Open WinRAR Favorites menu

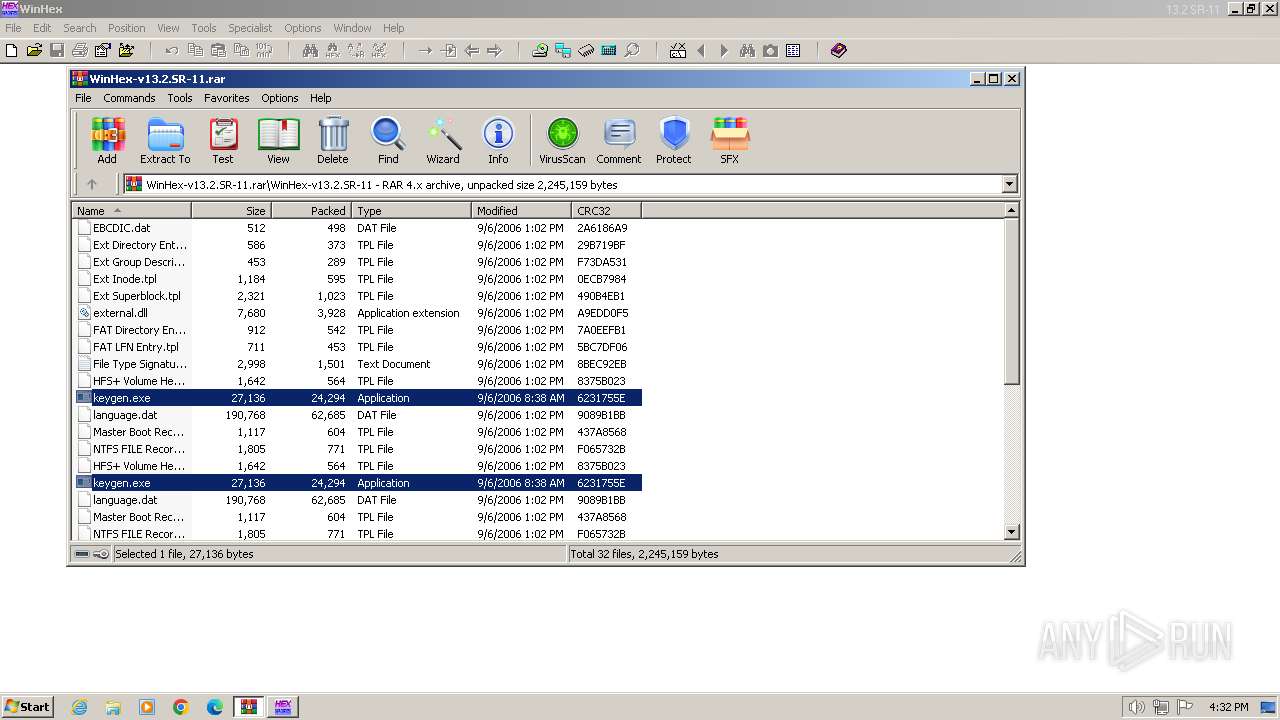click(227, 98)
